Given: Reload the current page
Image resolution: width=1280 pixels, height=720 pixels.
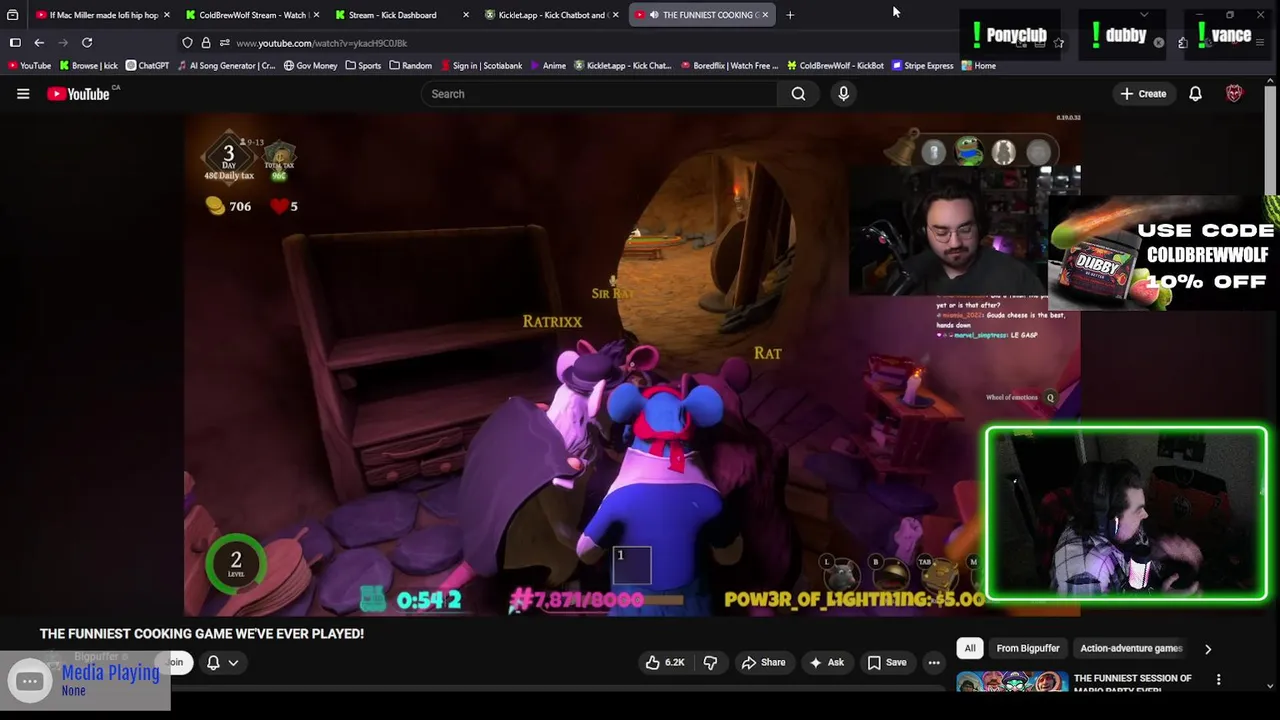Looking at the screenshot, I should (87, 43).
